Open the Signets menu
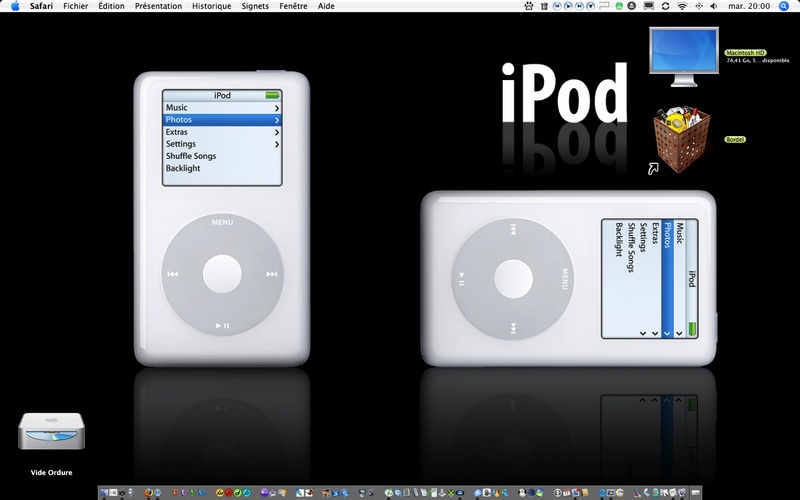Screen dimensions: 800x500 (x=255, y=6)
